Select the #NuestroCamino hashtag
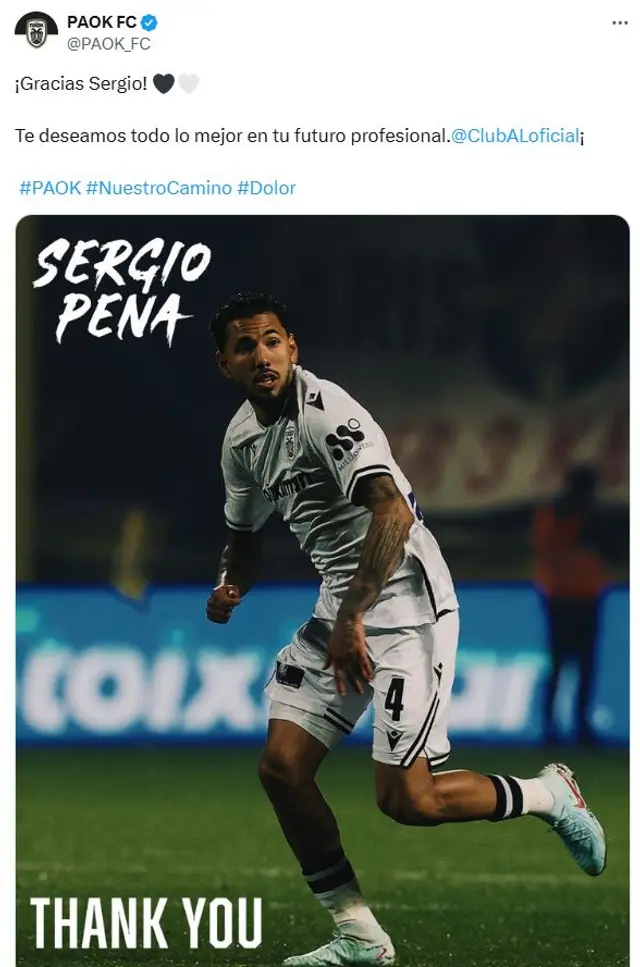This screenshot has width=640, height=967. (x=159, y=188)
